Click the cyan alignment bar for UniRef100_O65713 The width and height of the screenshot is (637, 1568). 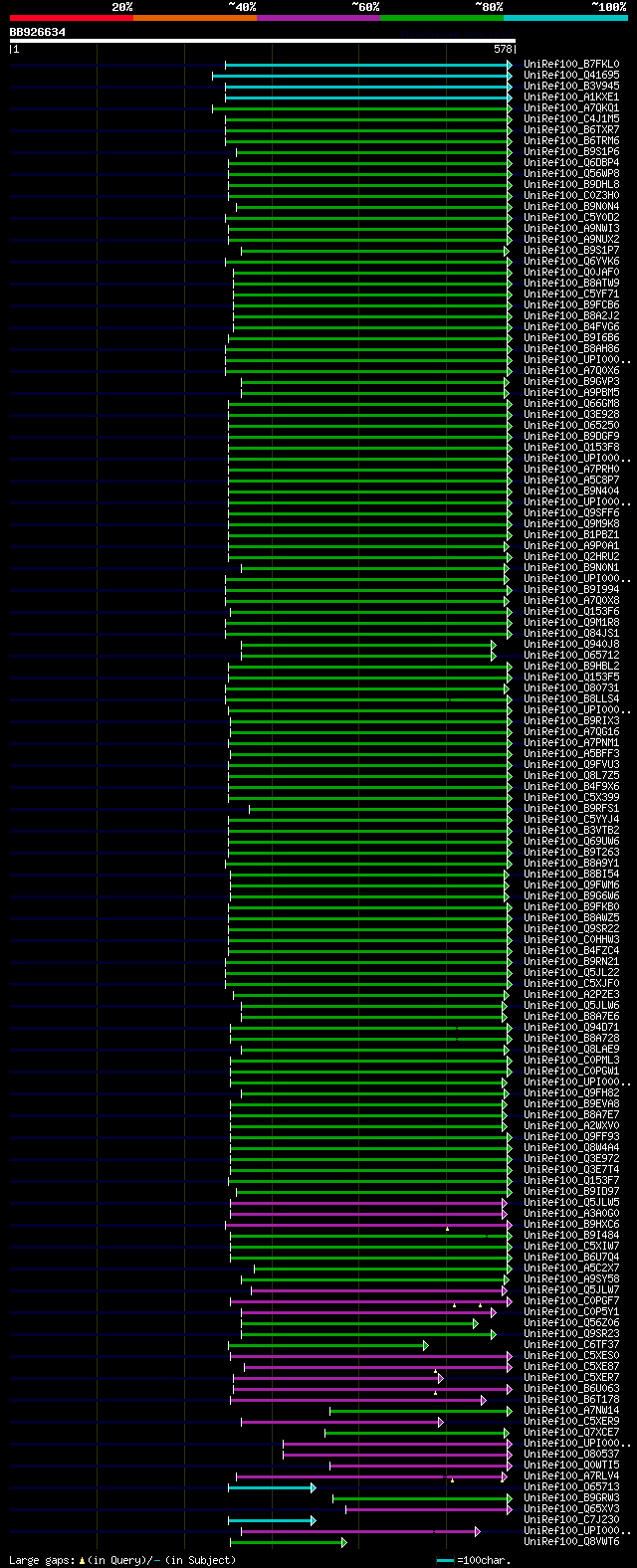click(x=272, y=1487)
